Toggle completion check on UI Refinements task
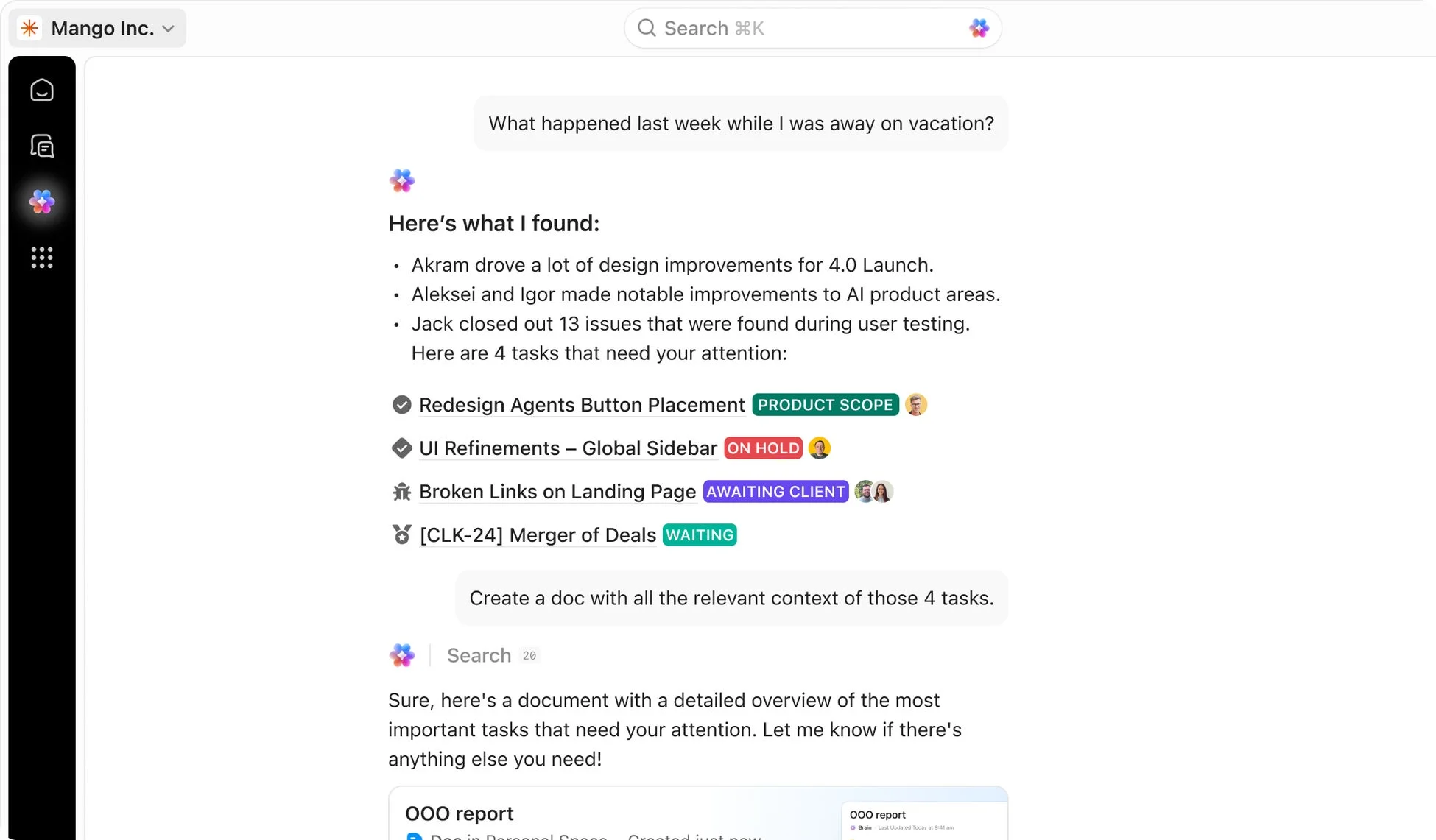 [401, 448]
